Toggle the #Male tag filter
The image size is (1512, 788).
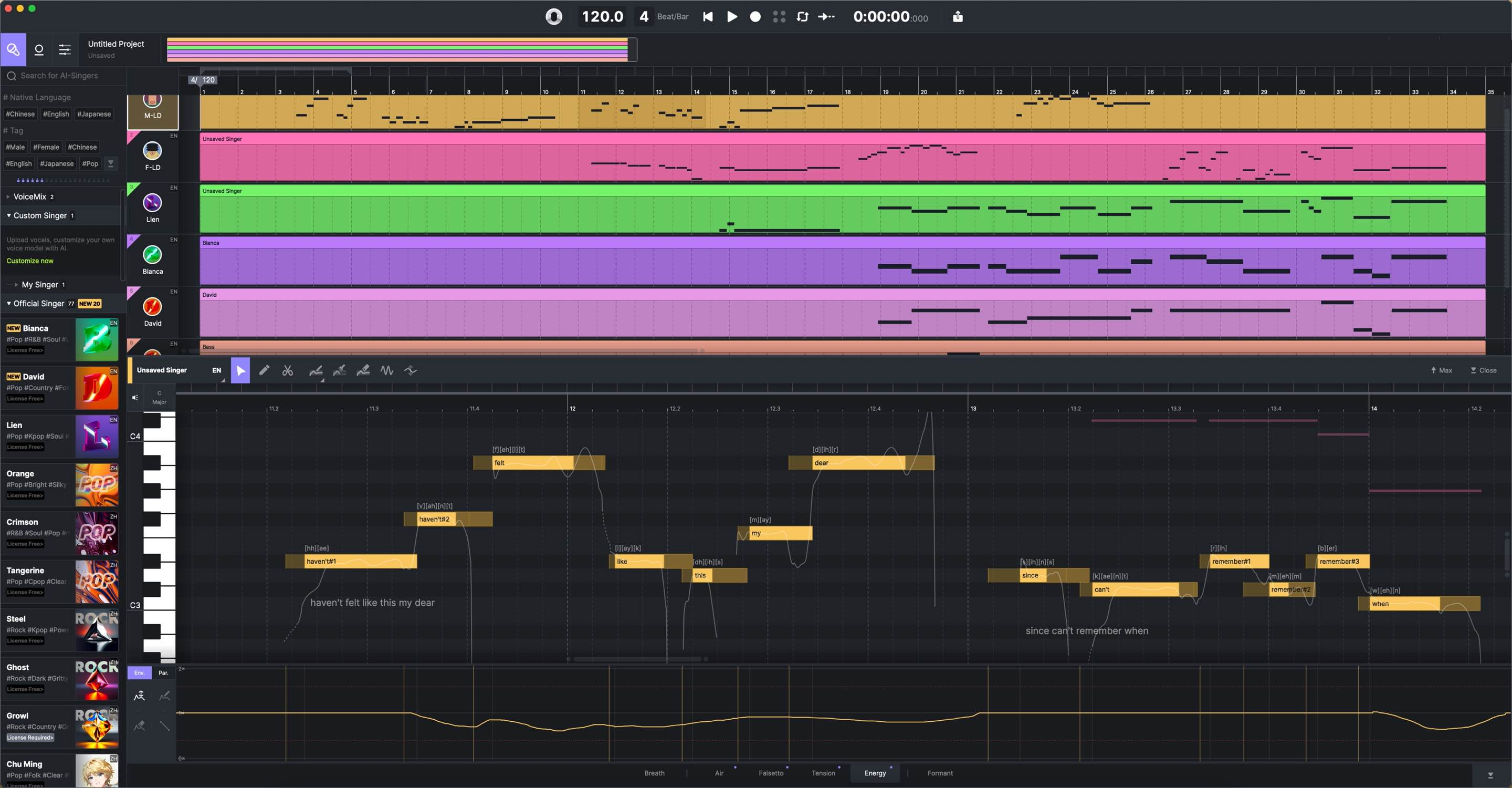tap(15, 147)
